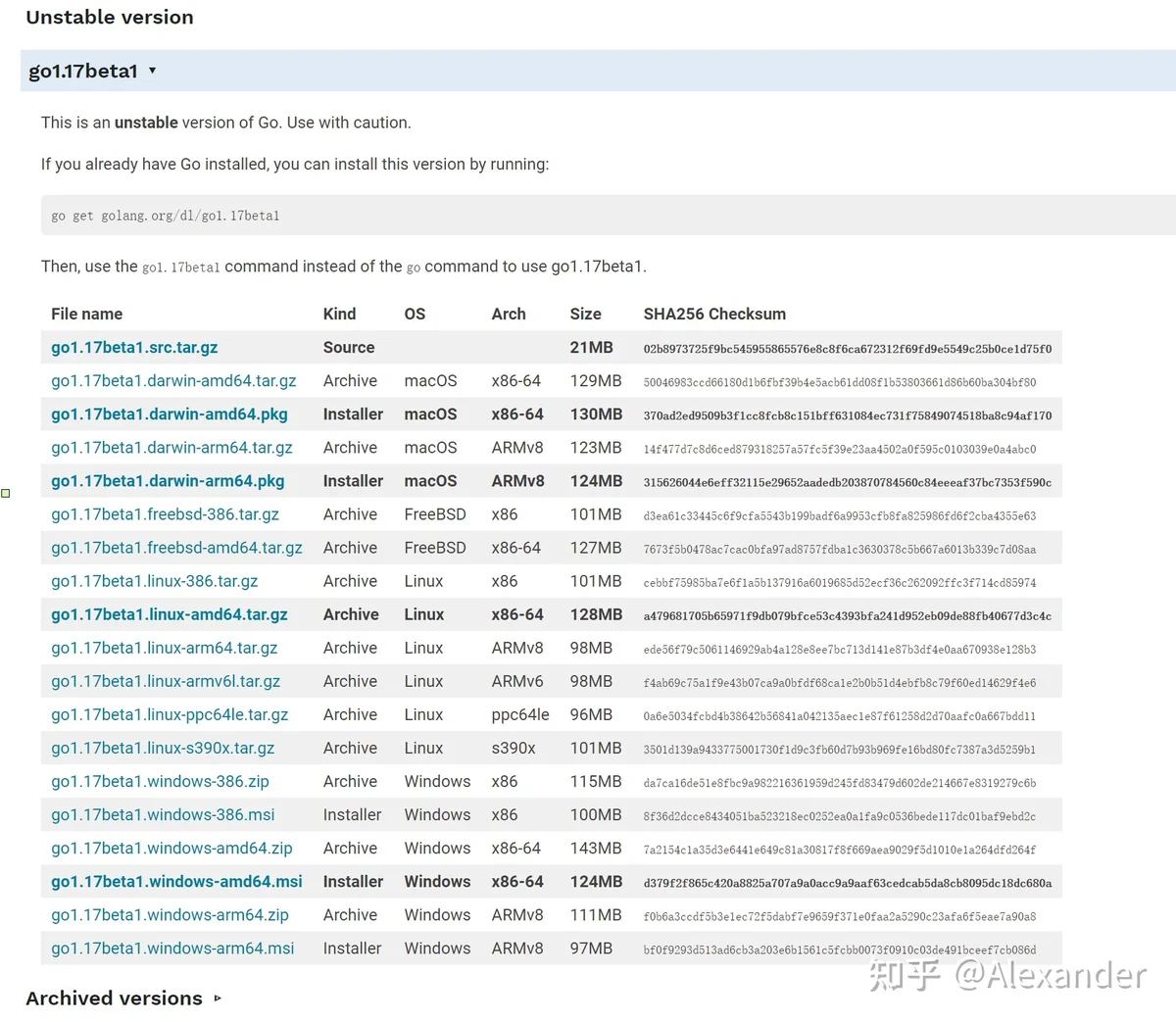Download go1.17beta1.windows-386.msi installer
This screenshot has height=1022, width=1176.
163,814
